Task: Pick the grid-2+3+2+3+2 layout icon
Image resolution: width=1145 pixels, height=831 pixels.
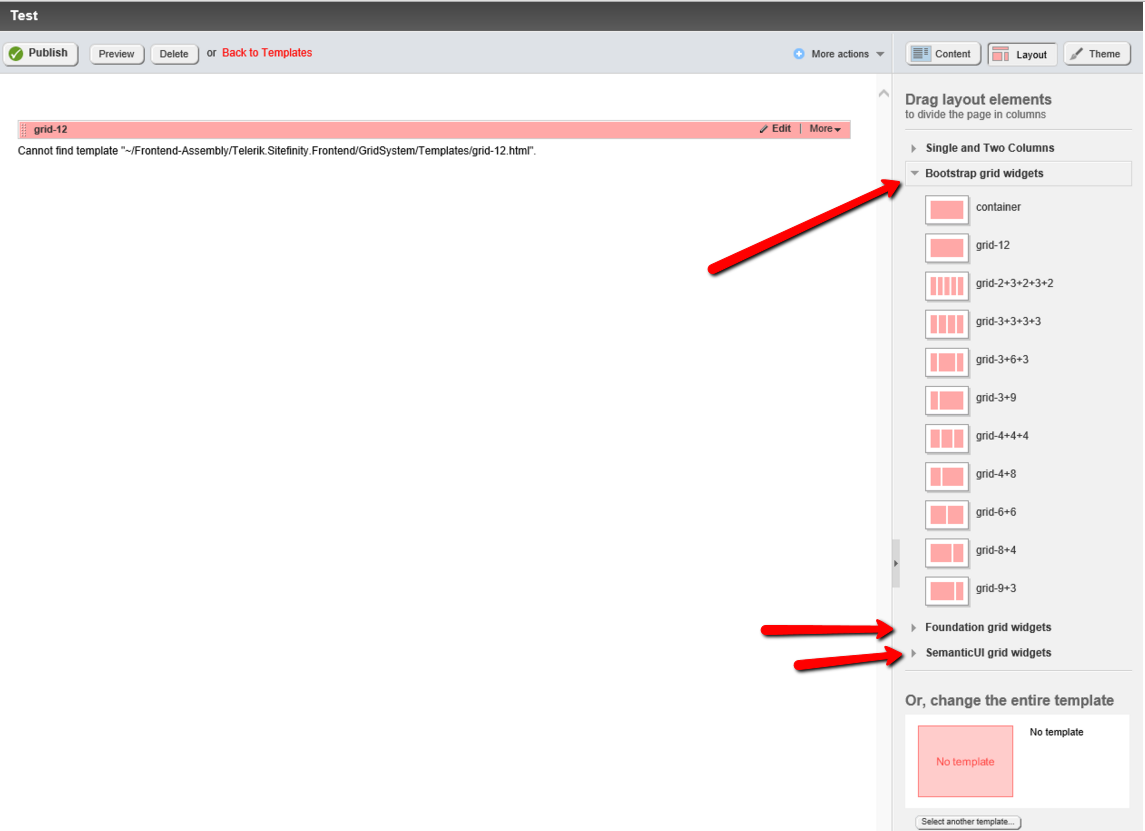Action: coord(946,286)
